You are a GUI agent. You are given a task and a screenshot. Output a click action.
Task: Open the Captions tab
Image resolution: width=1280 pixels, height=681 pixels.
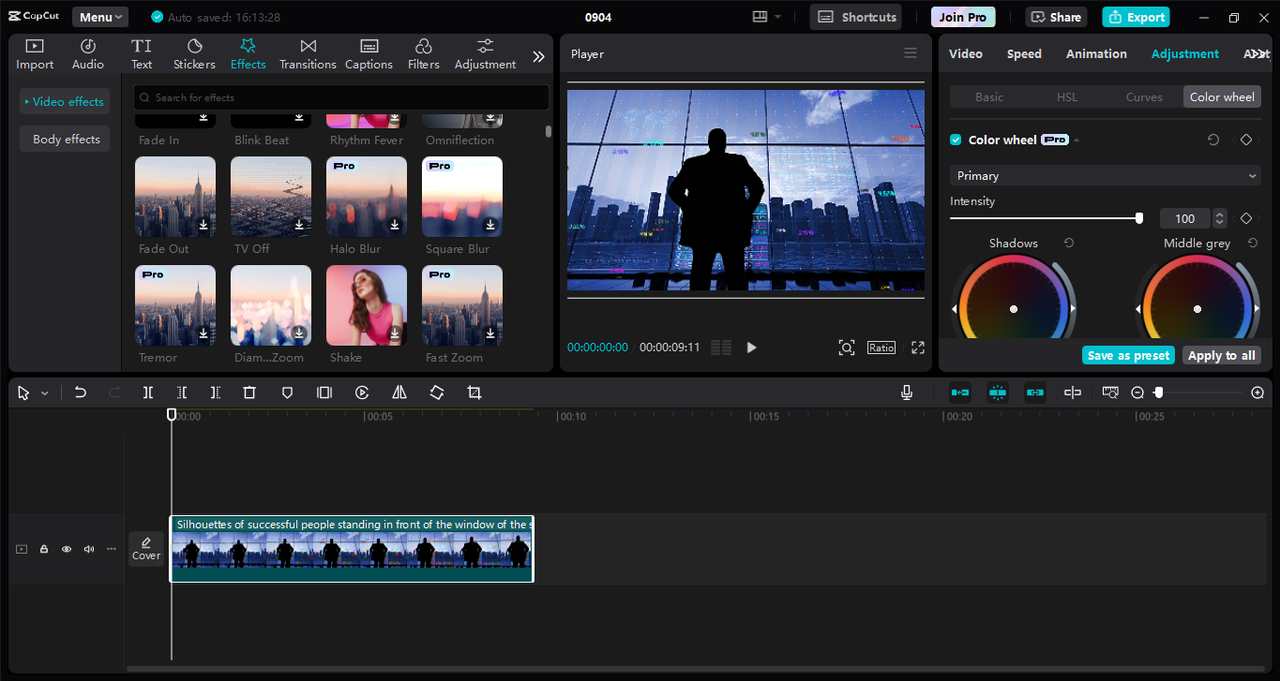pos(369,54)
